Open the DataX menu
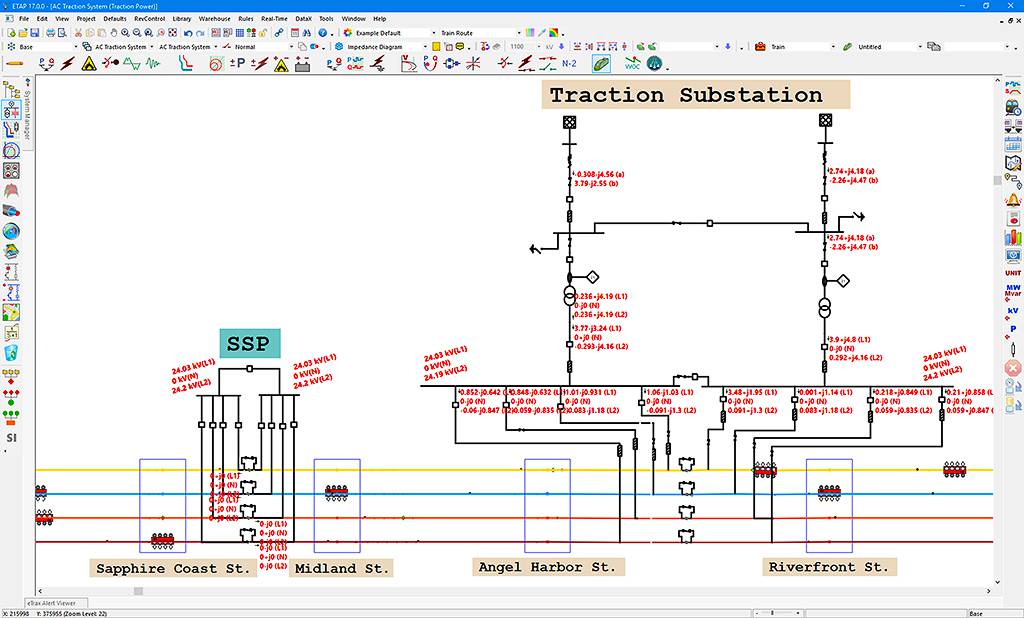The height and width of the screenshot is (618, 1024). 303,18
